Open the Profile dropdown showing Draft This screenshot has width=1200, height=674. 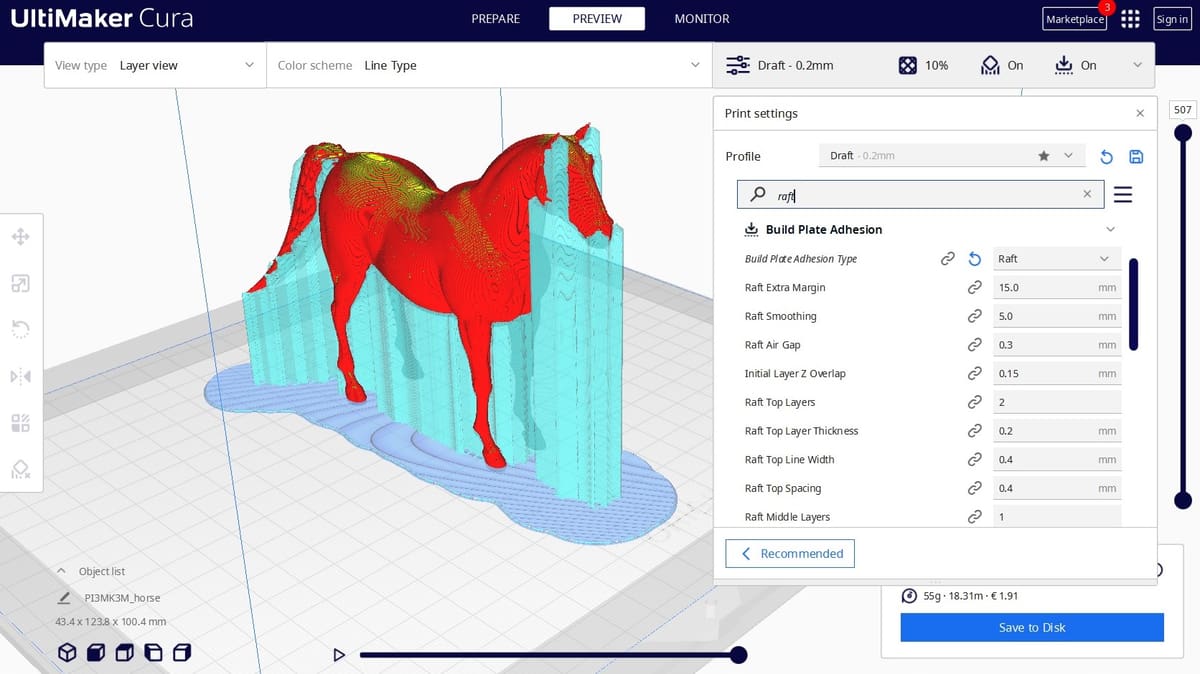point(954,156)
